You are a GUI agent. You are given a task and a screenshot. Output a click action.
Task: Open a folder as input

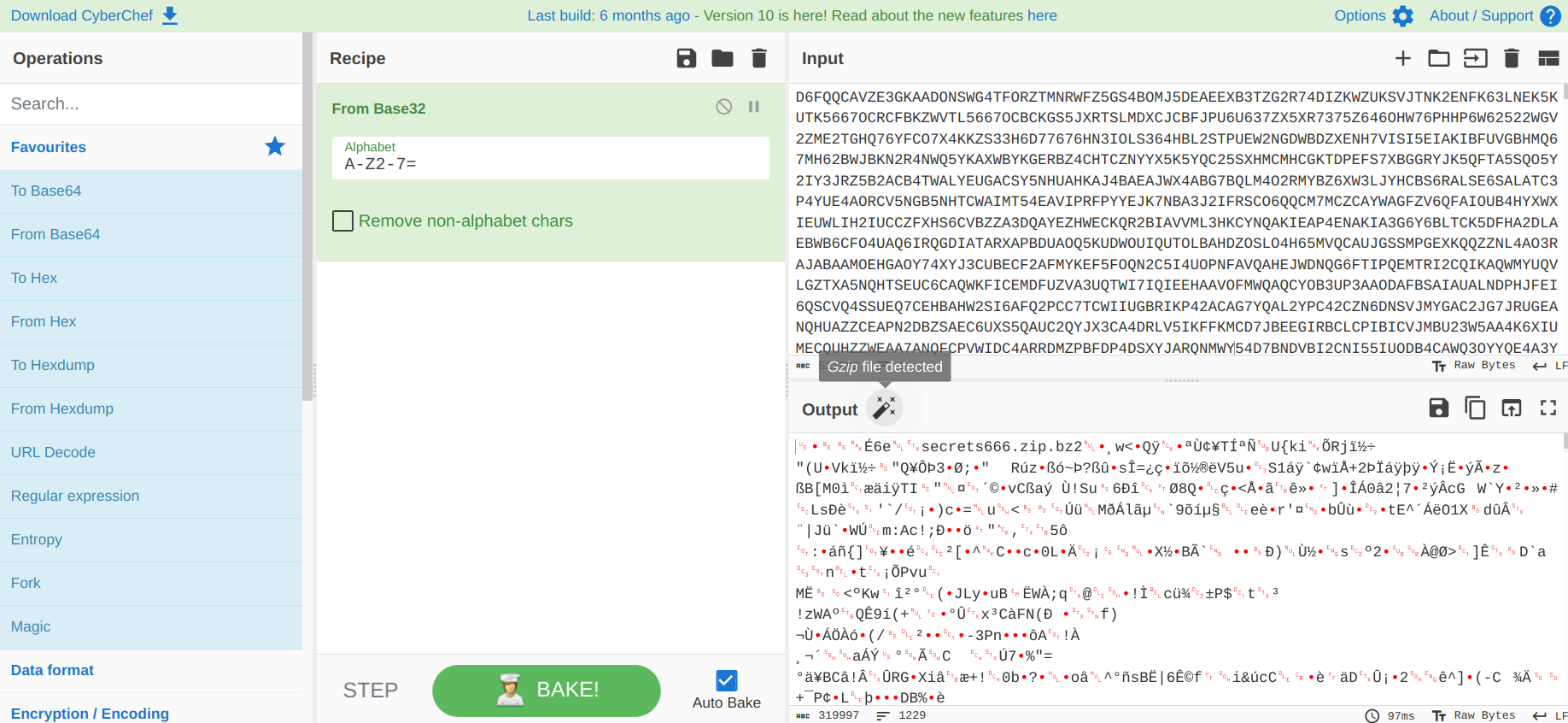[x=1439, y=58]
